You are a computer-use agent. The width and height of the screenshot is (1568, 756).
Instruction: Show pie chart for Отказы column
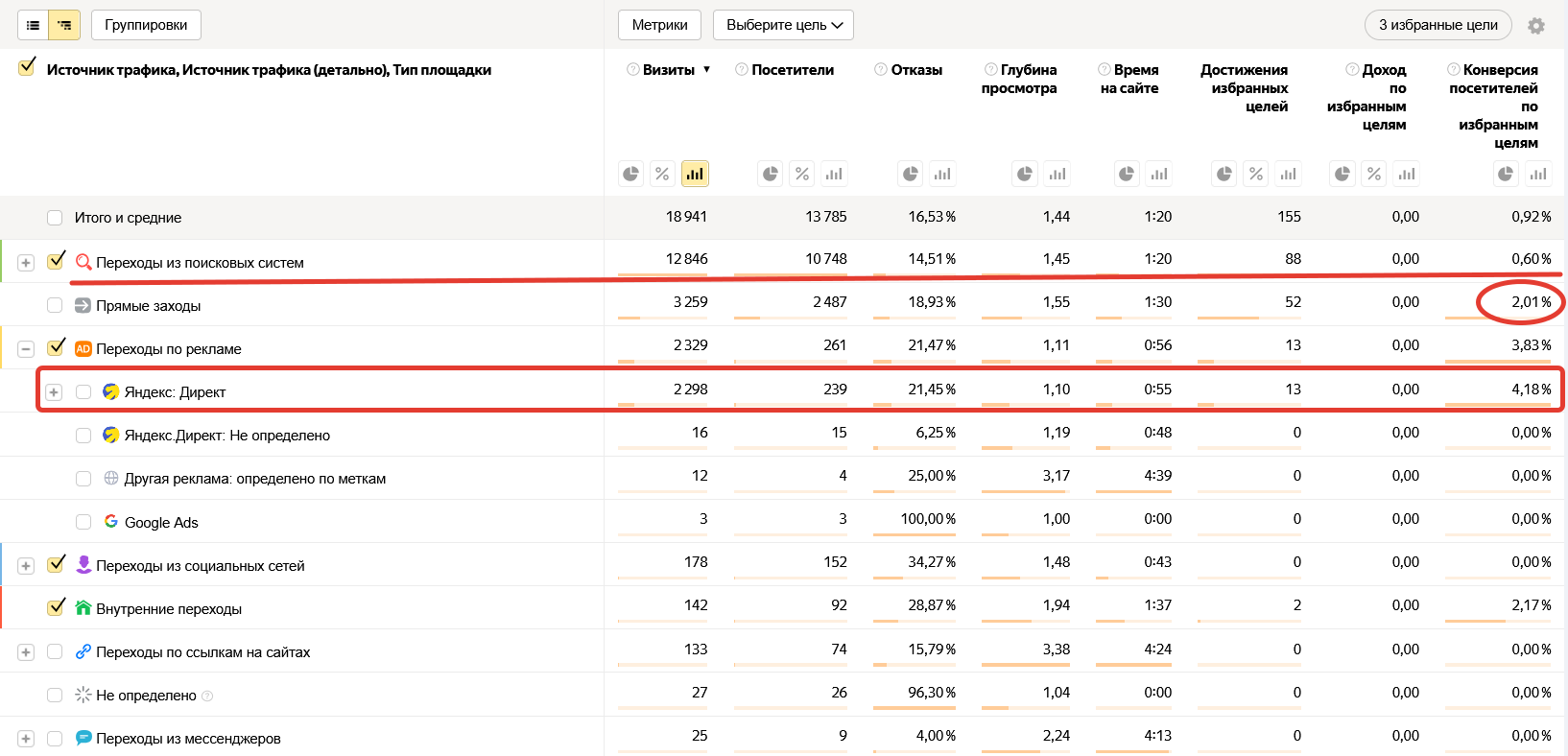coord(911,174)
